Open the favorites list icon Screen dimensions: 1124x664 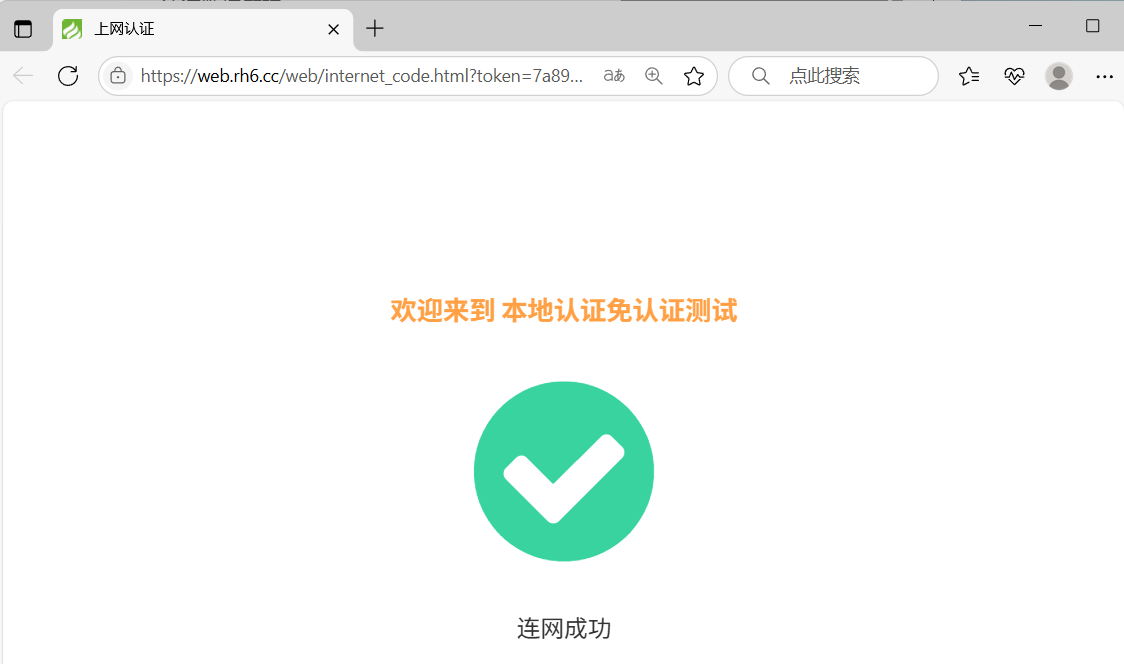click(x=969, y=75)
